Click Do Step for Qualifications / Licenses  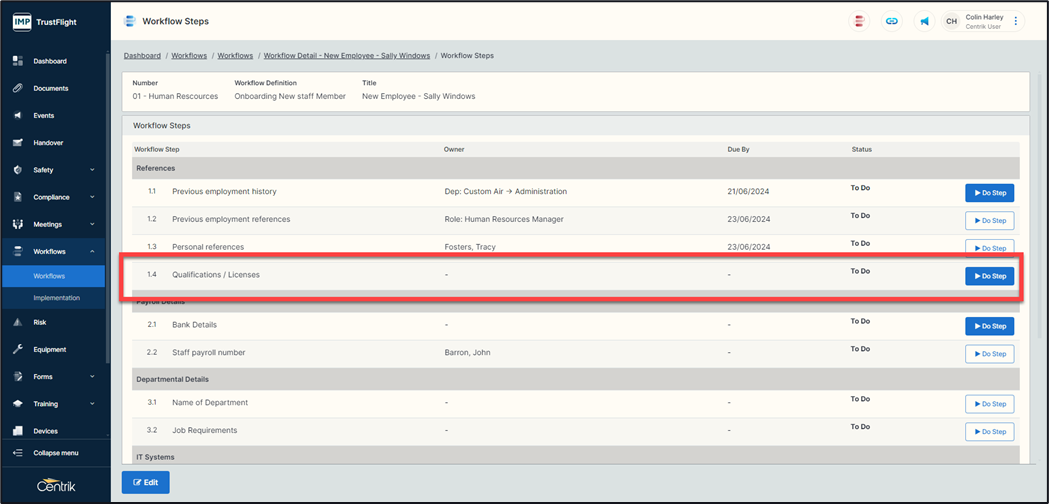(x=989, y=276)
